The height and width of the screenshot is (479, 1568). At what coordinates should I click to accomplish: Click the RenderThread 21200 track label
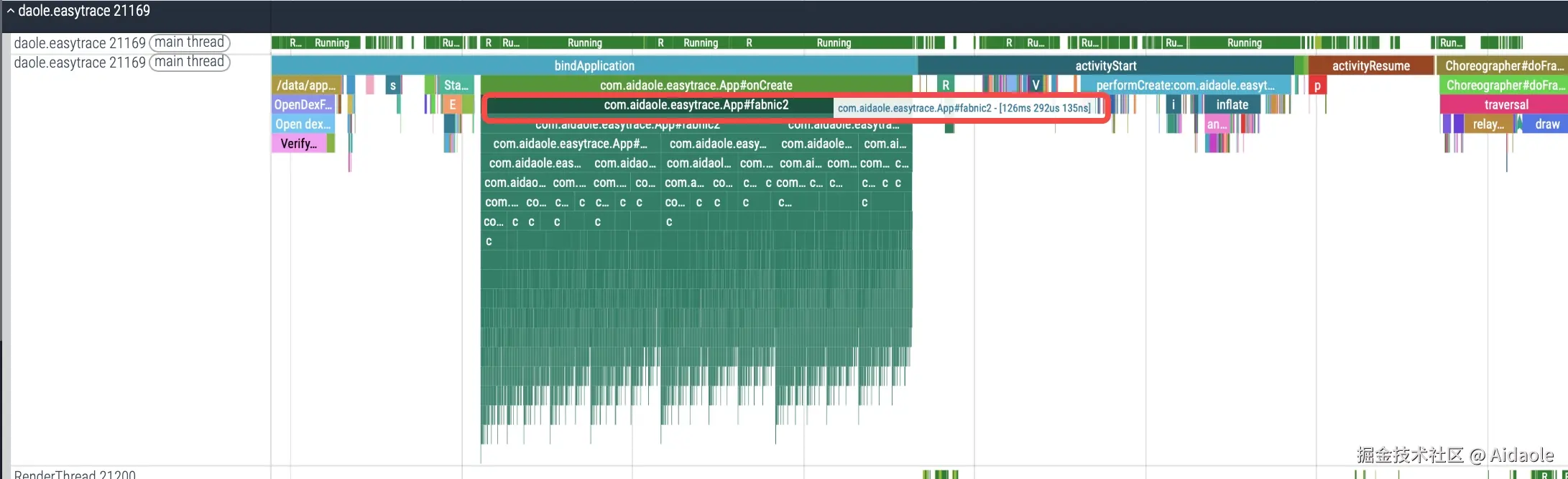[75, 474]
